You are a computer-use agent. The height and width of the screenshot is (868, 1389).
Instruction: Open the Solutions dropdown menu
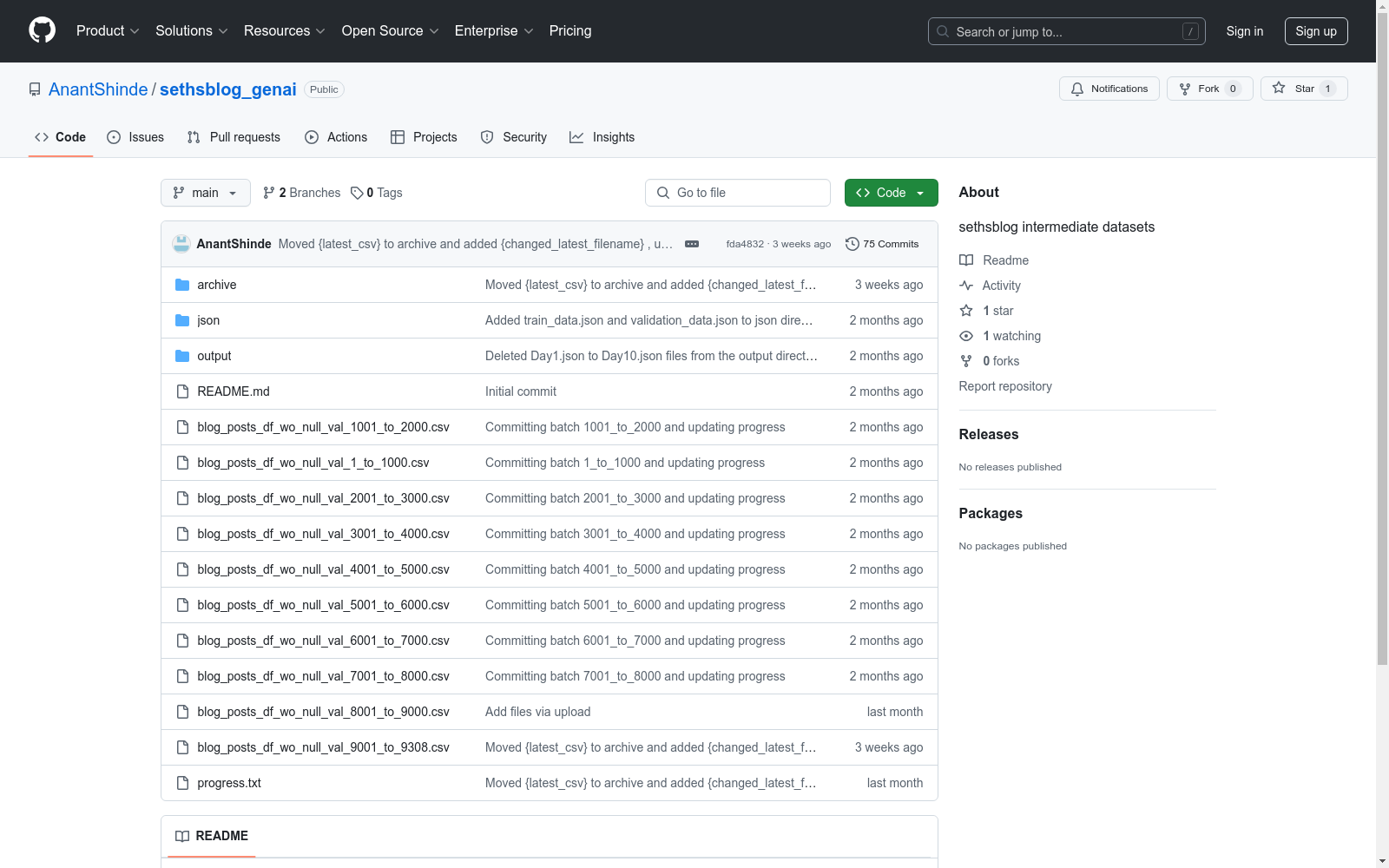tap(191, 30)
